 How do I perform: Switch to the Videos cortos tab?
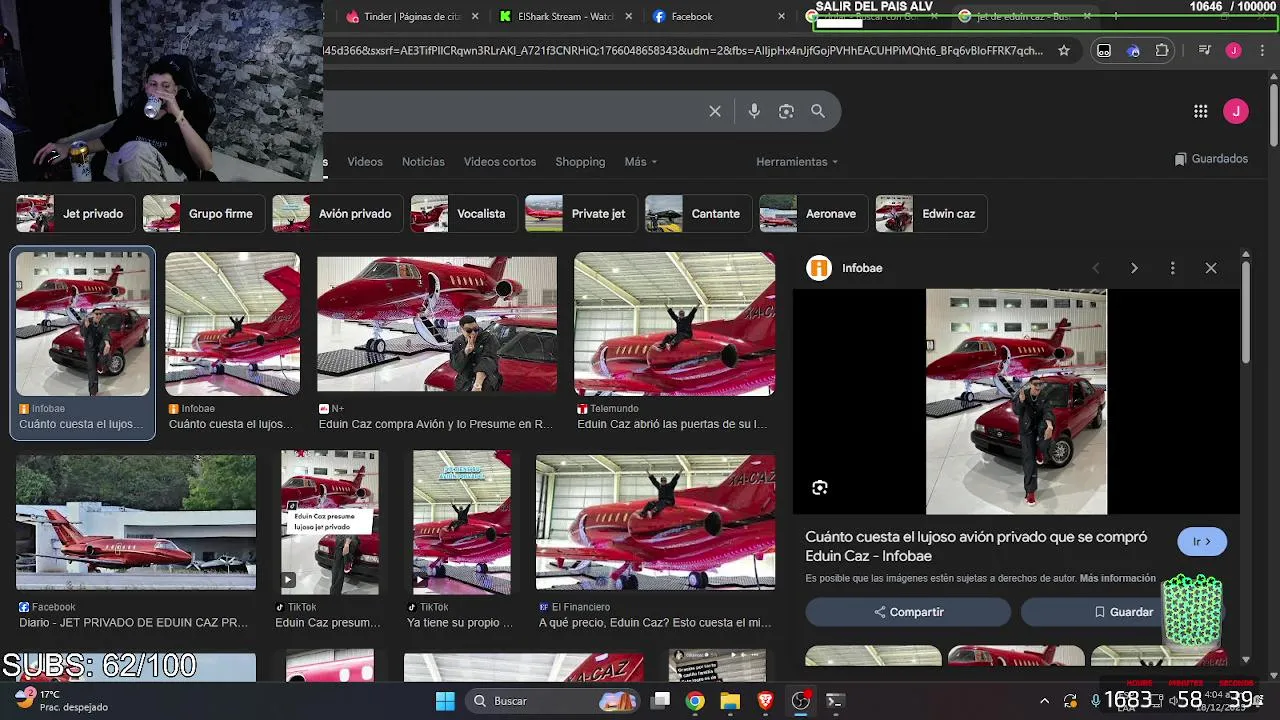click(x=500, y=161)
